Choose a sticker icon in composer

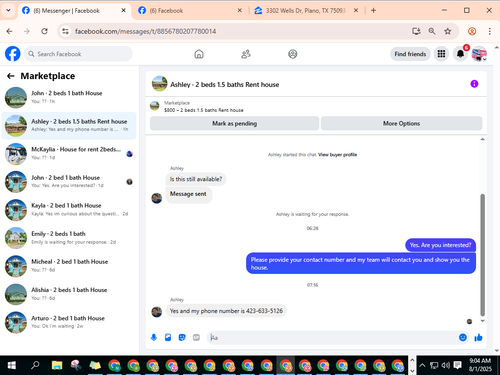(182, 337)
